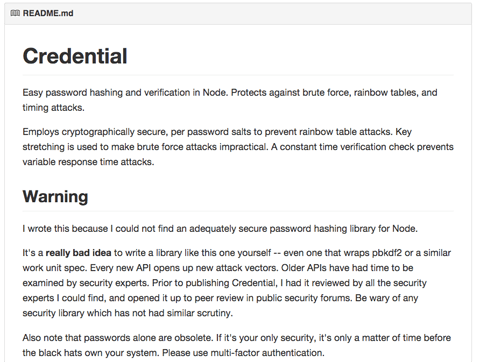The image size is (480, 362).
Task: Click the text "security library which has not"
Action: (84, 313)
